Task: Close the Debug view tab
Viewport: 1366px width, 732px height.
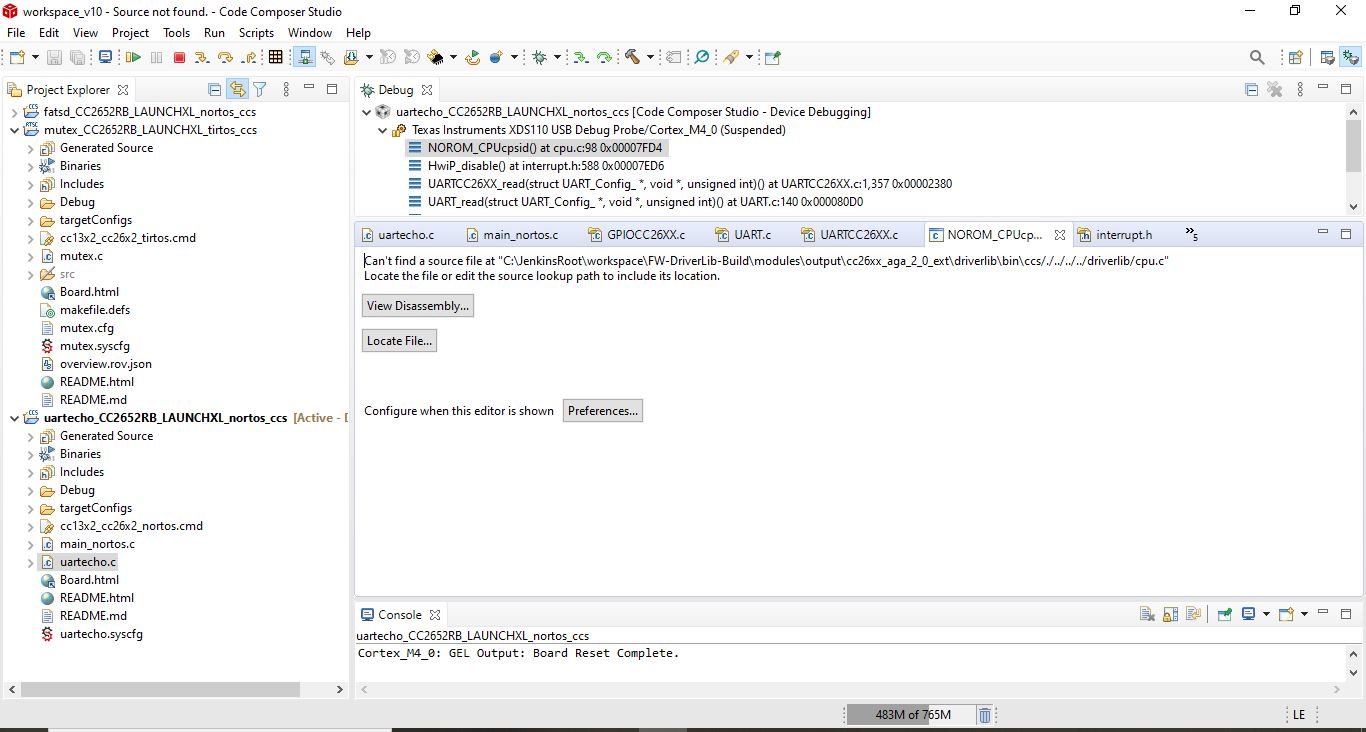Action: [x=427, y=90]
